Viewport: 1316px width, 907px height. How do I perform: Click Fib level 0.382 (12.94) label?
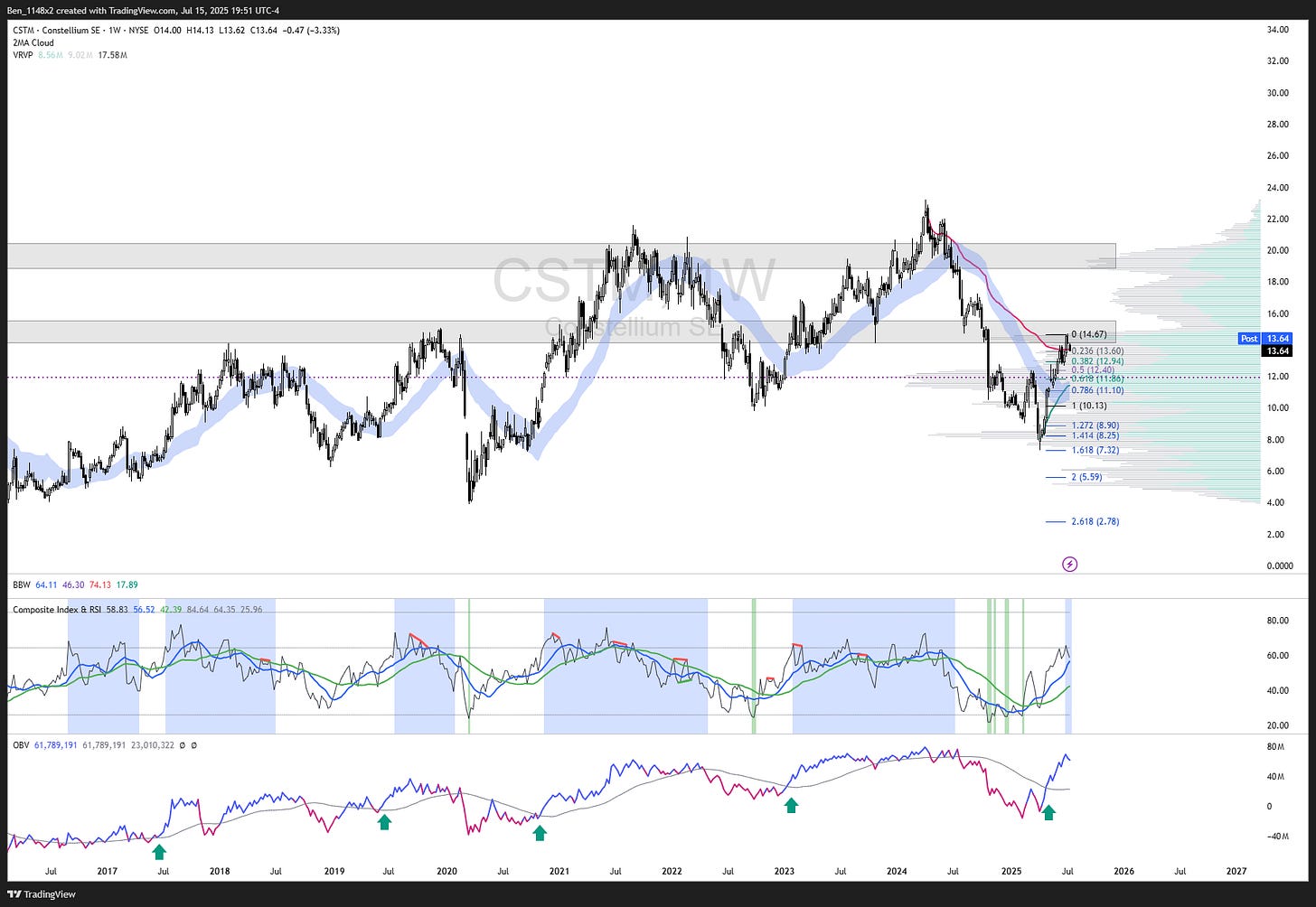(x=1097, y=361)
